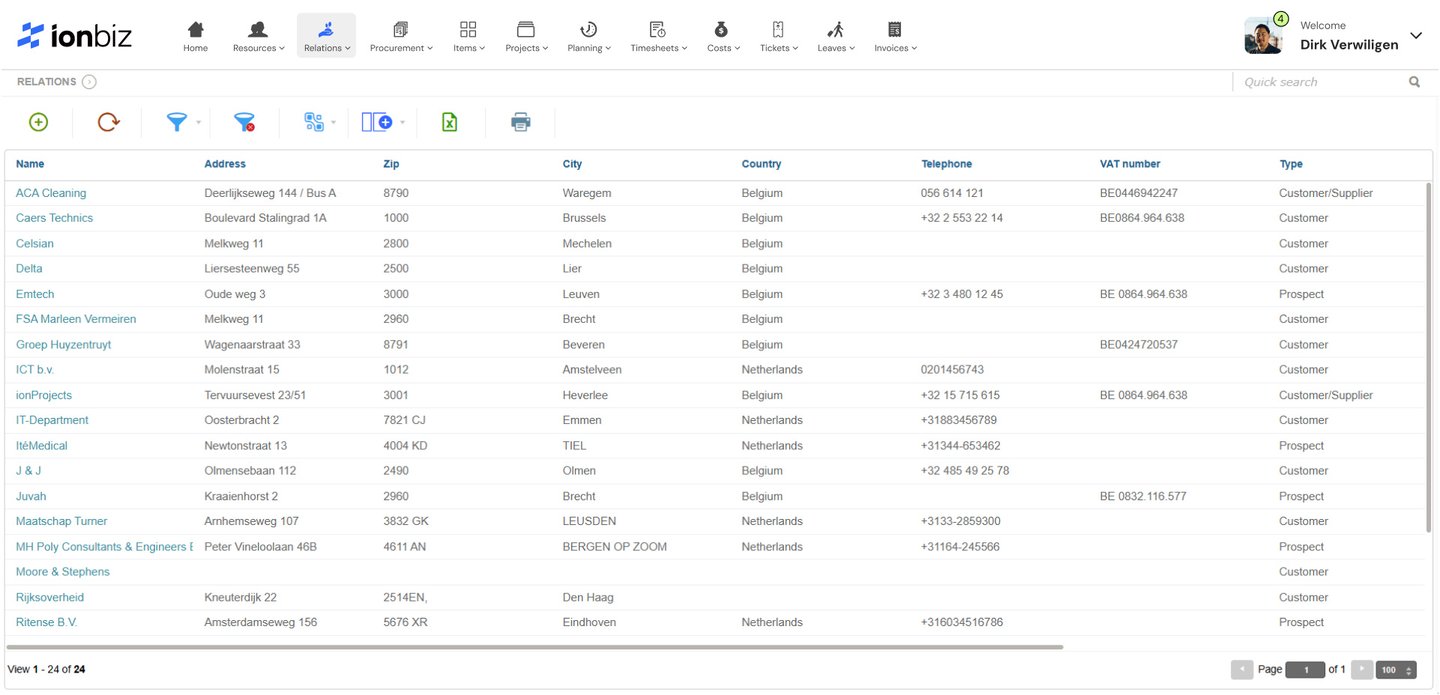Sort by the Zip column header
Screen dimensions: 1440x695
coord(391,164)
